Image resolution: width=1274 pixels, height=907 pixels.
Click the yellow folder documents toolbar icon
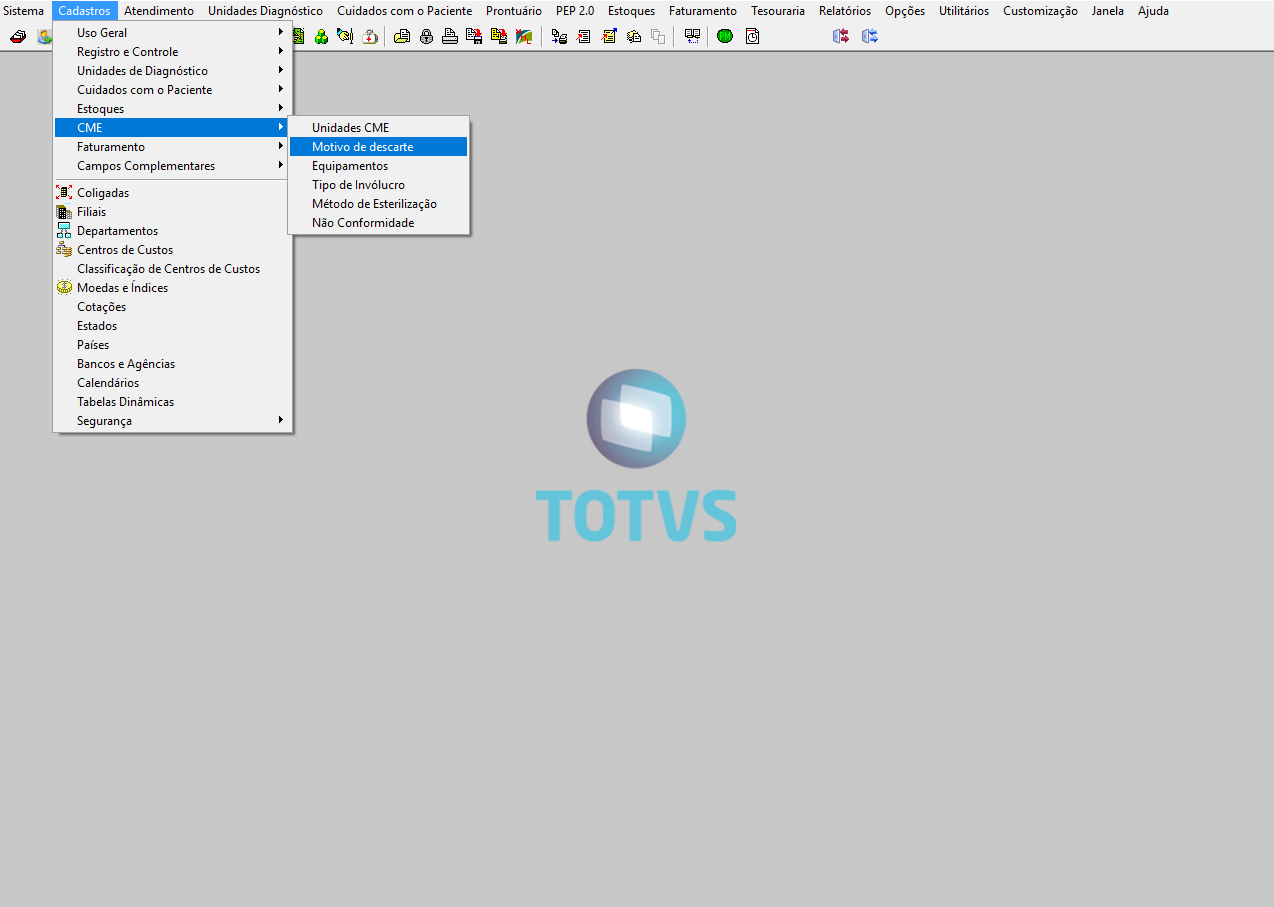[401, 36]
